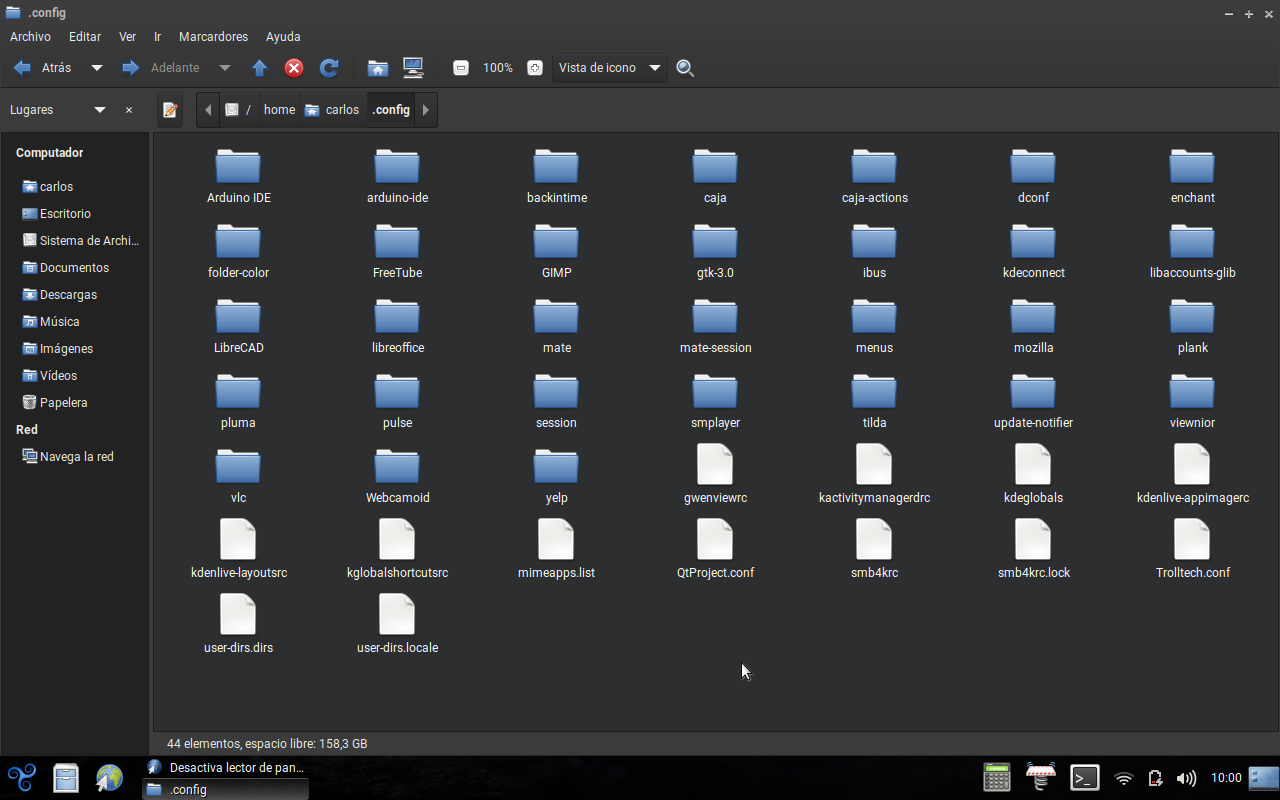Click the carlos breadcrumb path button

point(333,110)
